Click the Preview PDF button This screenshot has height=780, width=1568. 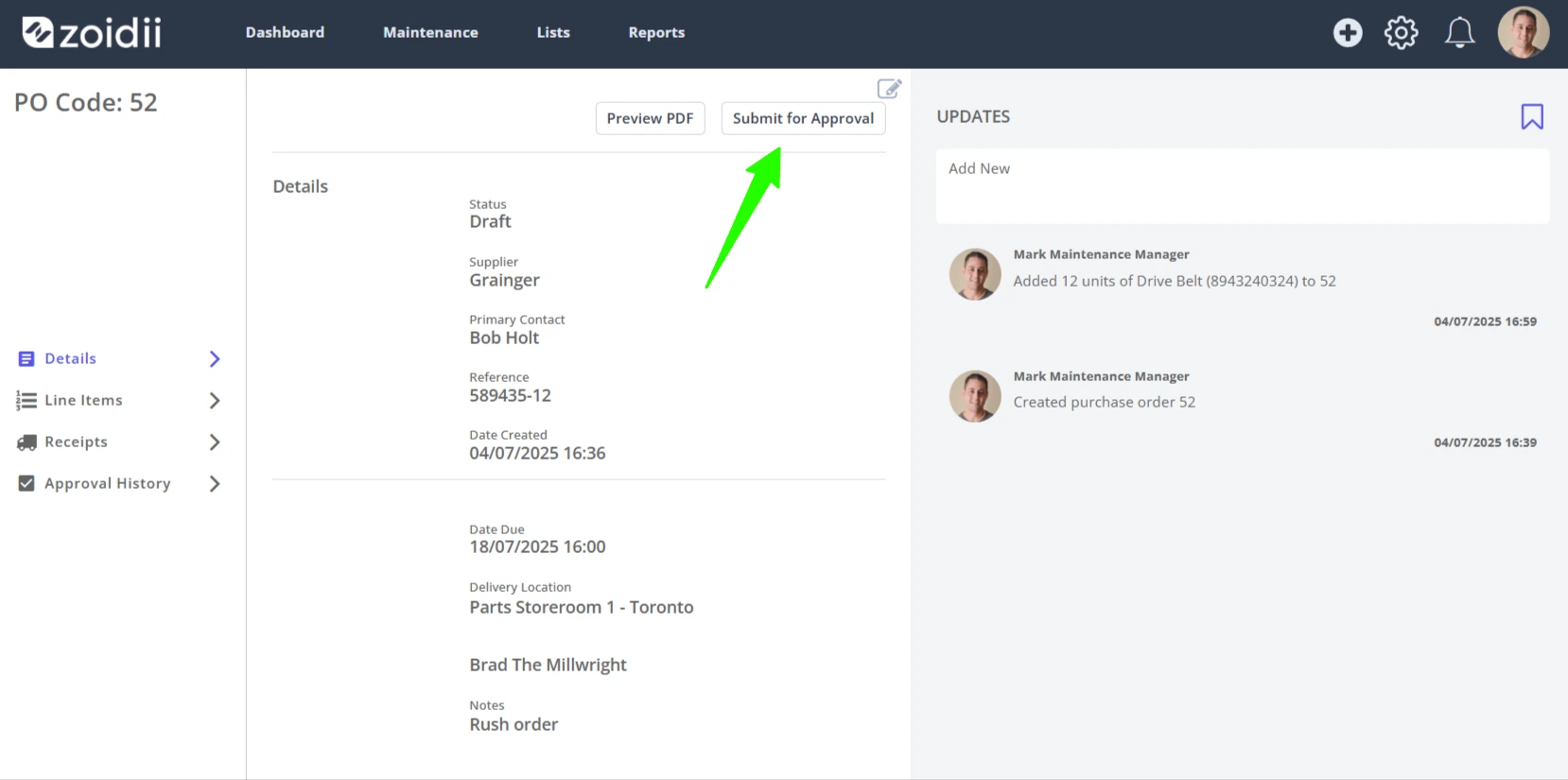click(650, 118)
